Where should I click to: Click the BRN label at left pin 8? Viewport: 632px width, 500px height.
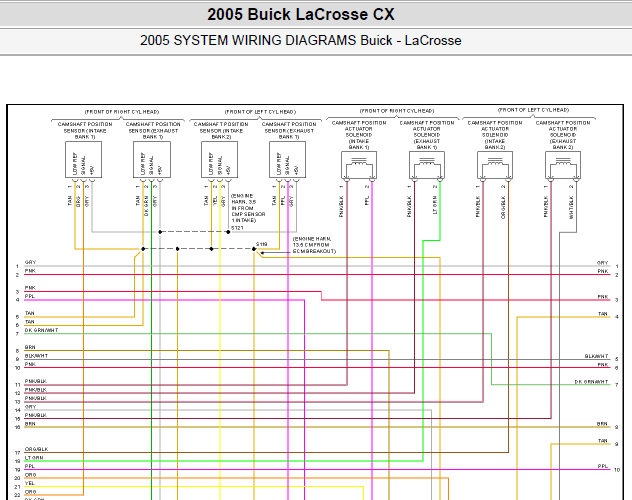[30, 347]
